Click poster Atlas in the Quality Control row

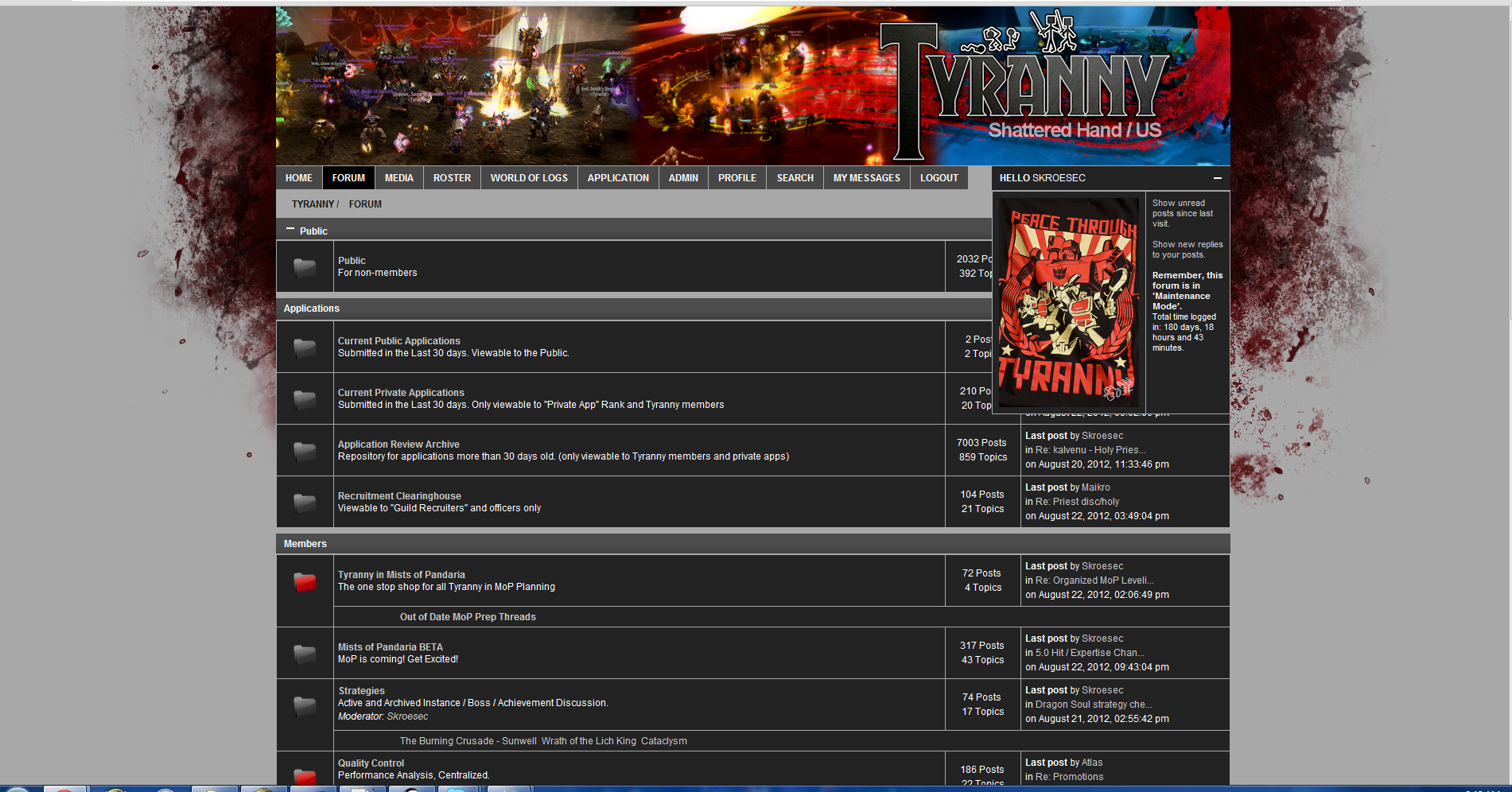click(1092, 763)
